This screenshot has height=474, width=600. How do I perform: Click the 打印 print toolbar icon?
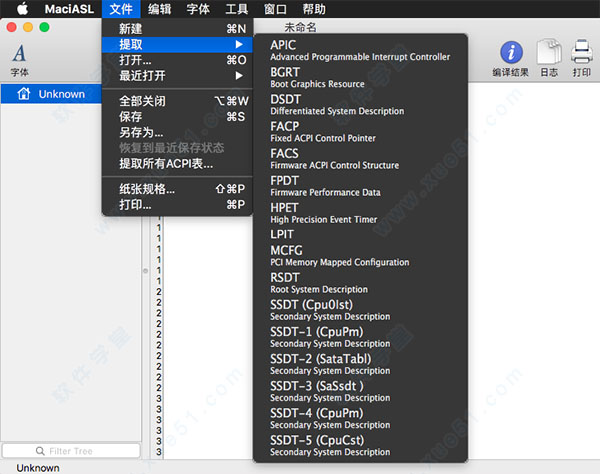[582, 58]
